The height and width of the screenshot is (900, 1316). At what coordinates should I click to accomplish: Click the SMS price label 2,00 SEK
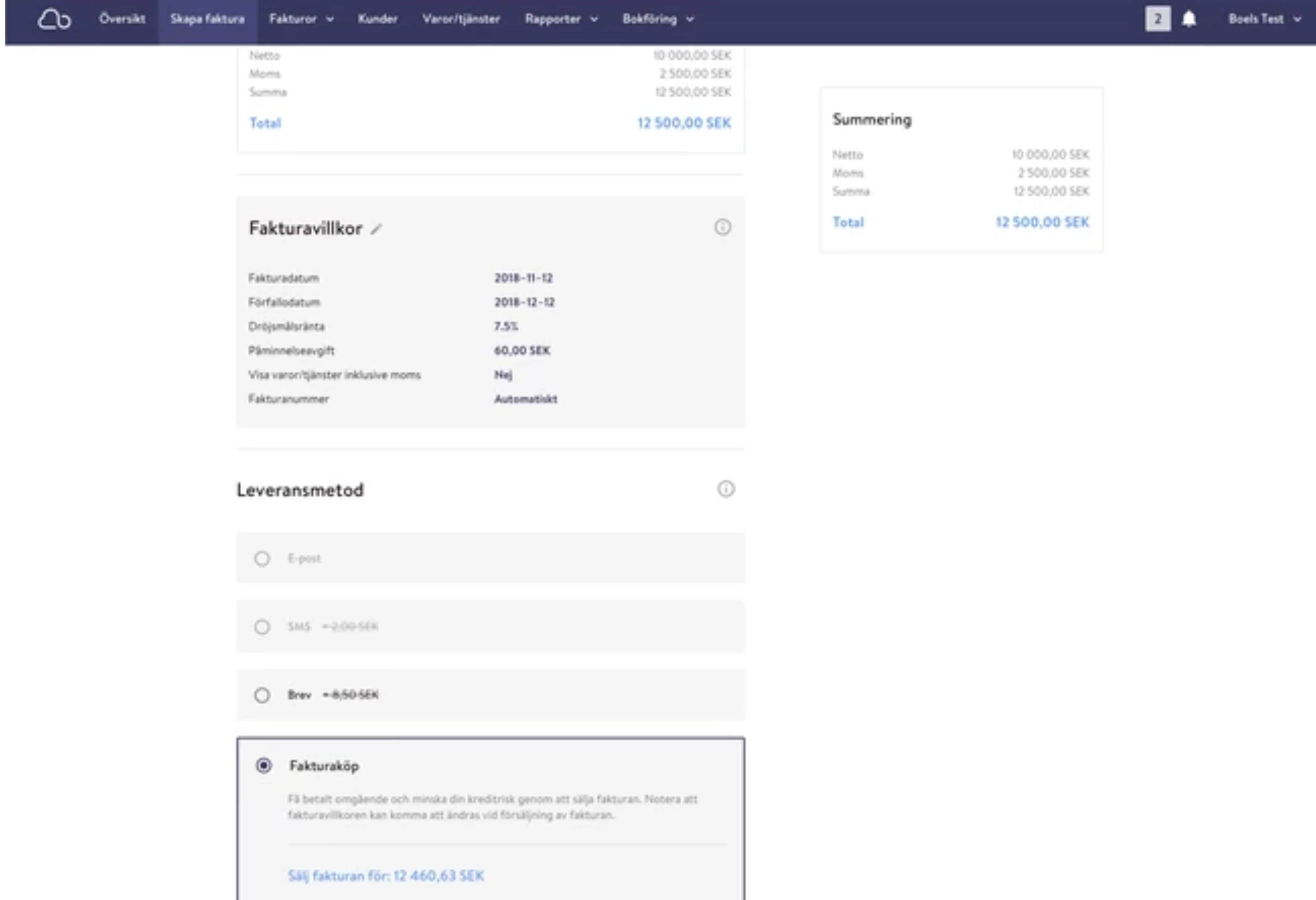[x=350, y=626]
